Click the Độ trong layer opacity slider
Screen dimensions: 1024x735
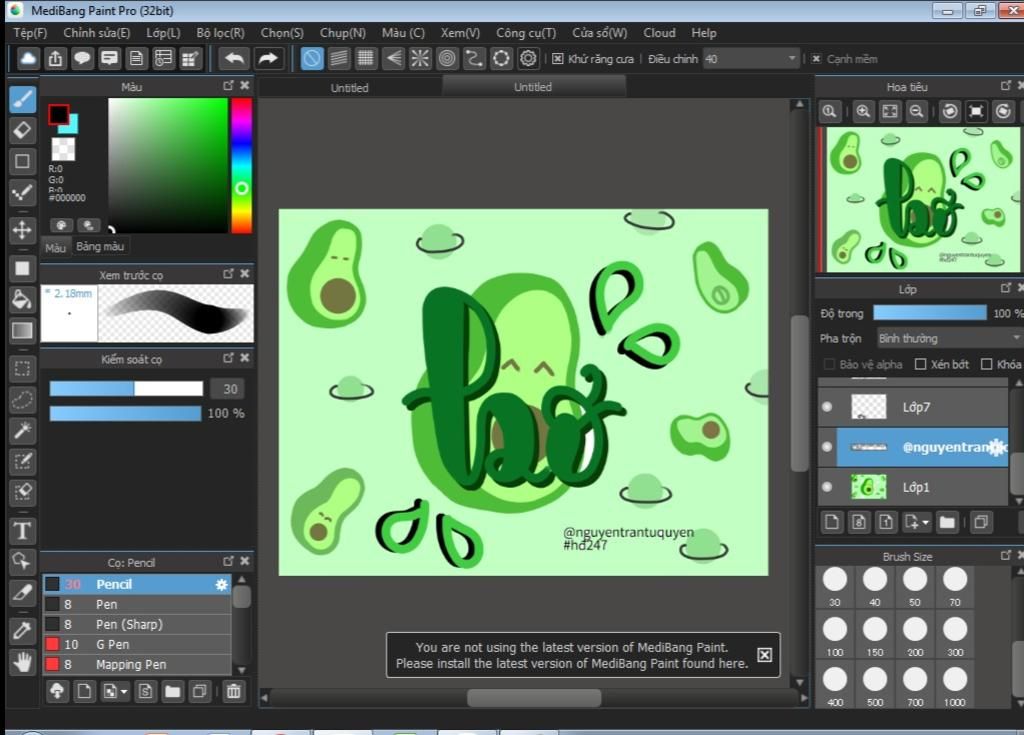(929, 313)
